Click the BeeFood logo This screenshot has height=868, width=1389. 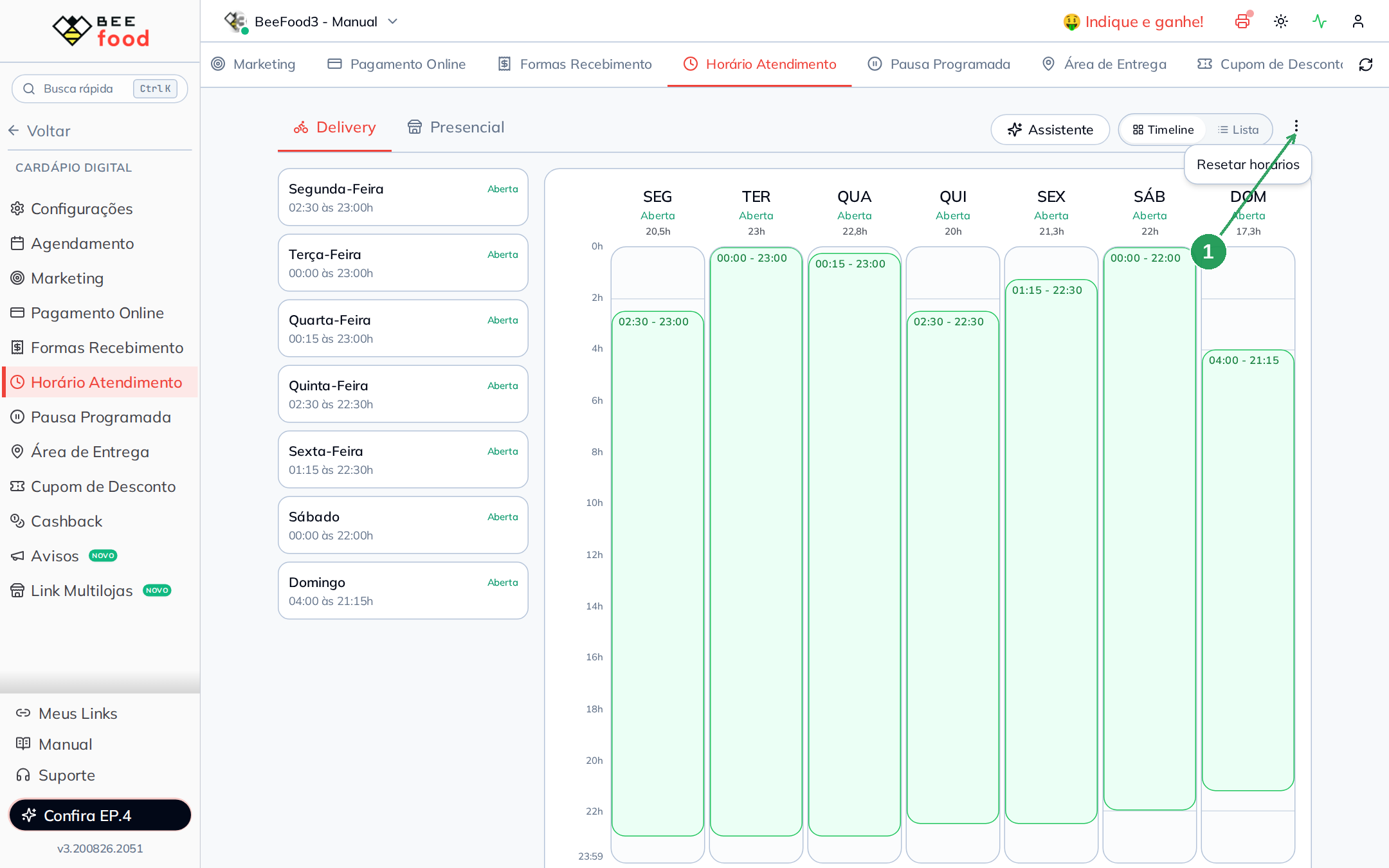pos(101,30)
